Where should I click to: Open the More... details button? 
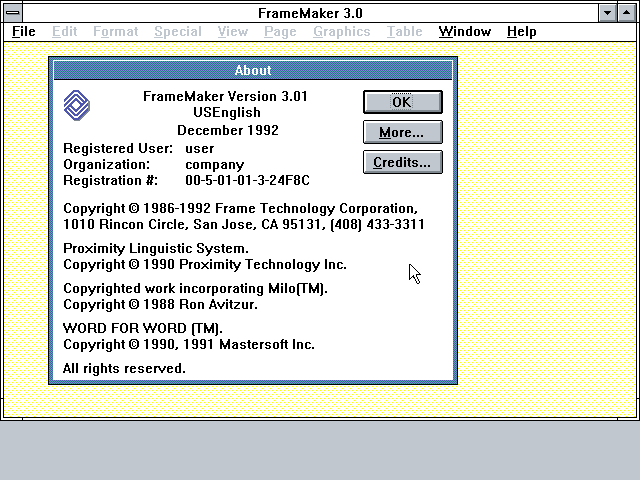pos(402,132)
